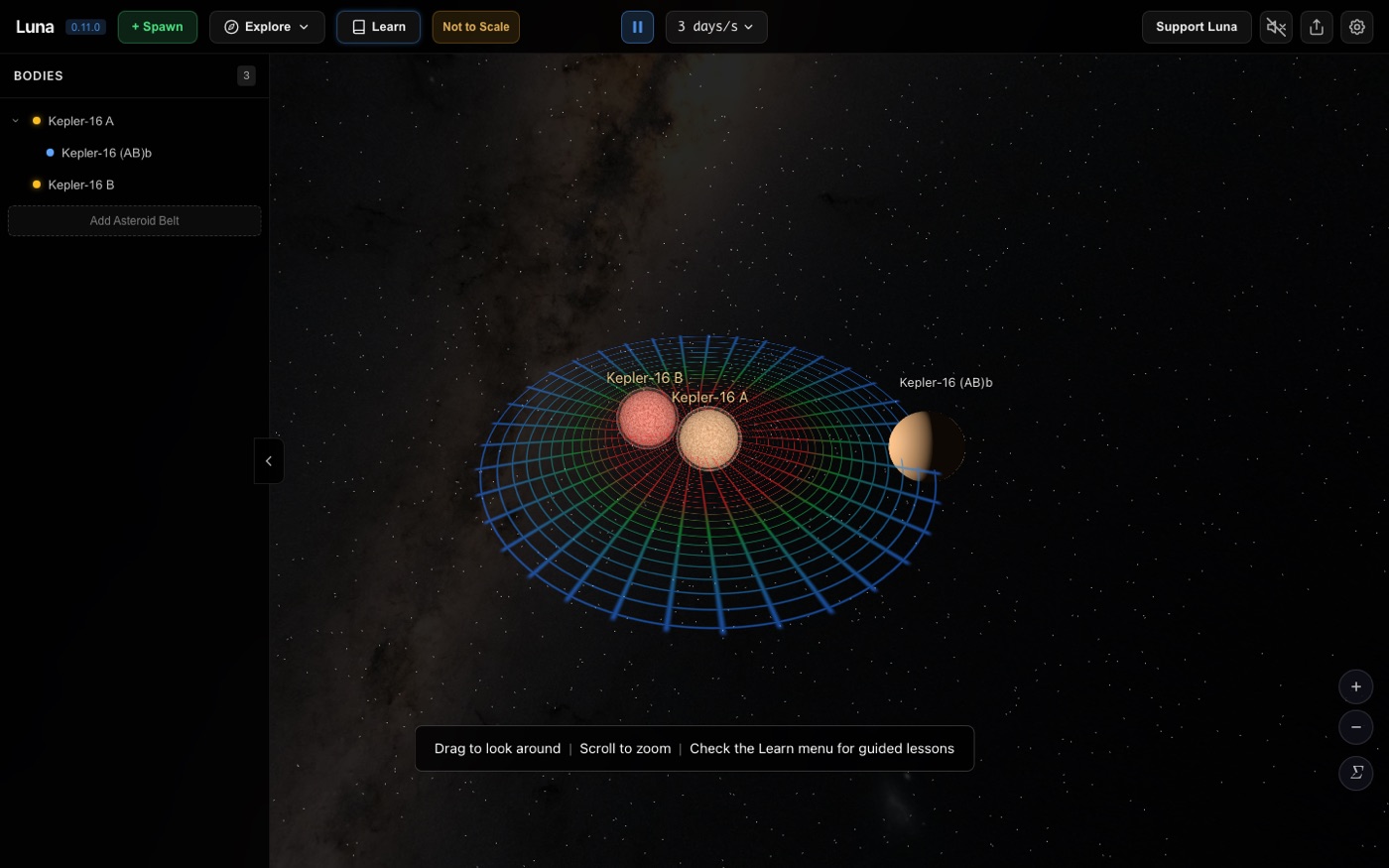Toggle the sound mute icon
1389x868 pixels.
pos(1276,27)
